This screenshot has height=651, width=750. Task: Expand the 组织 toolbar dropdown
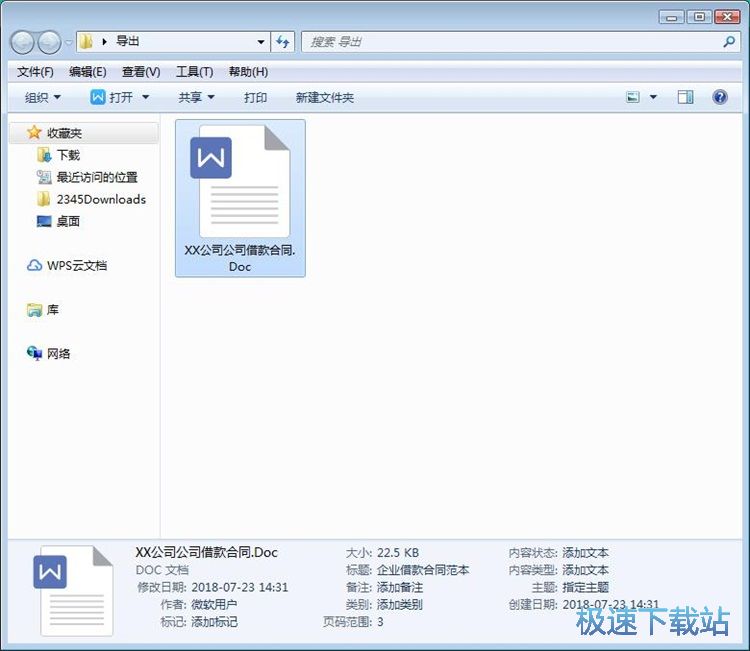43,98
